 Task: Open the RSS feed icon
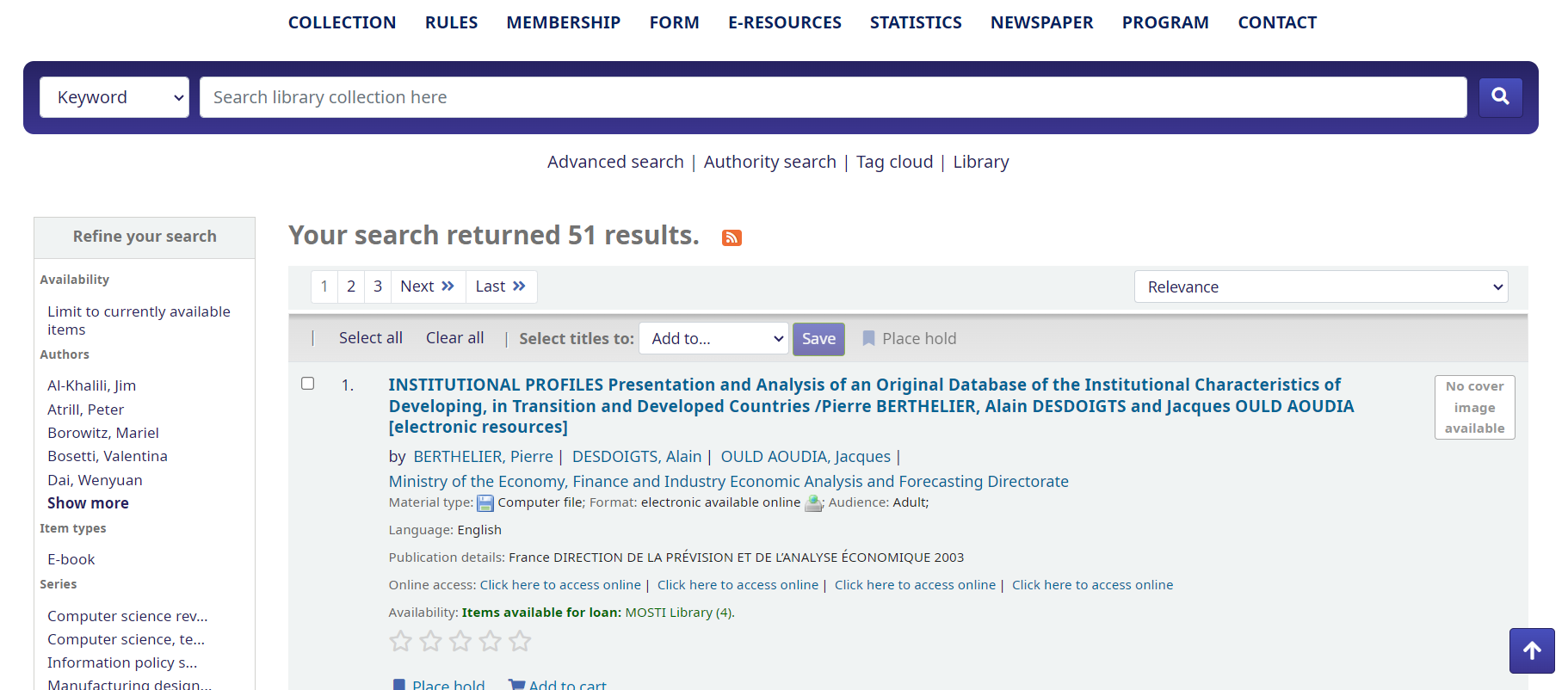tap(732, 237)
